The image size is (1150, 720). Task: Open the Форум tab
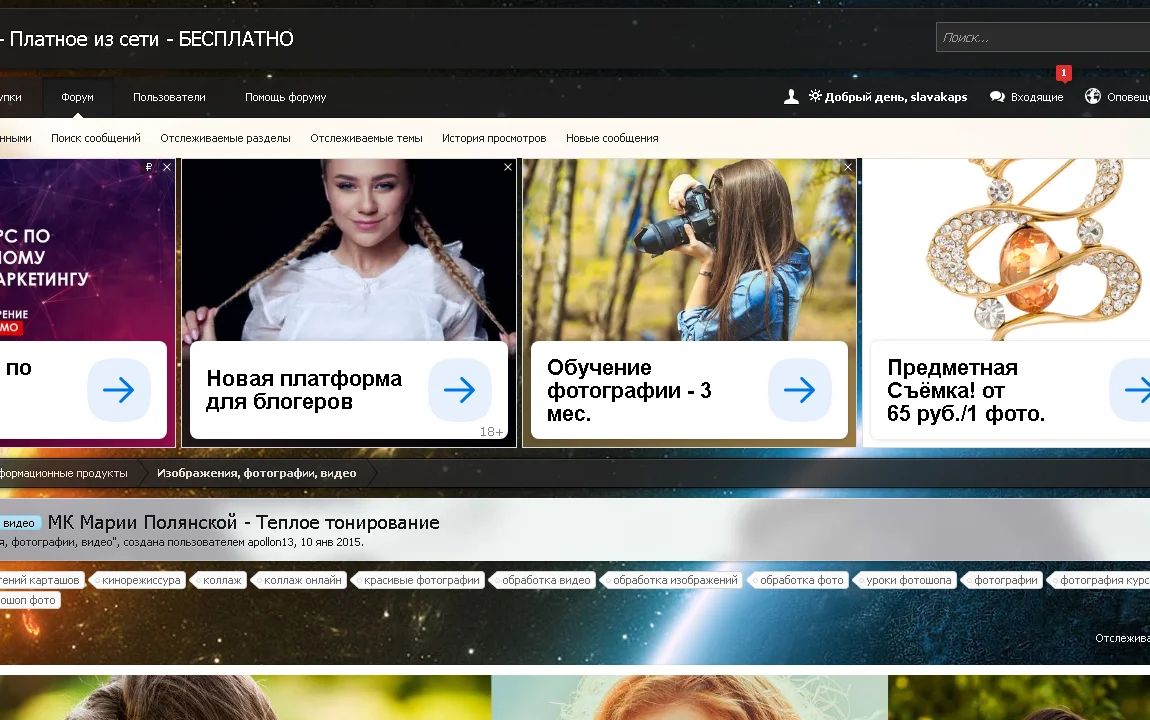[77, 97]
